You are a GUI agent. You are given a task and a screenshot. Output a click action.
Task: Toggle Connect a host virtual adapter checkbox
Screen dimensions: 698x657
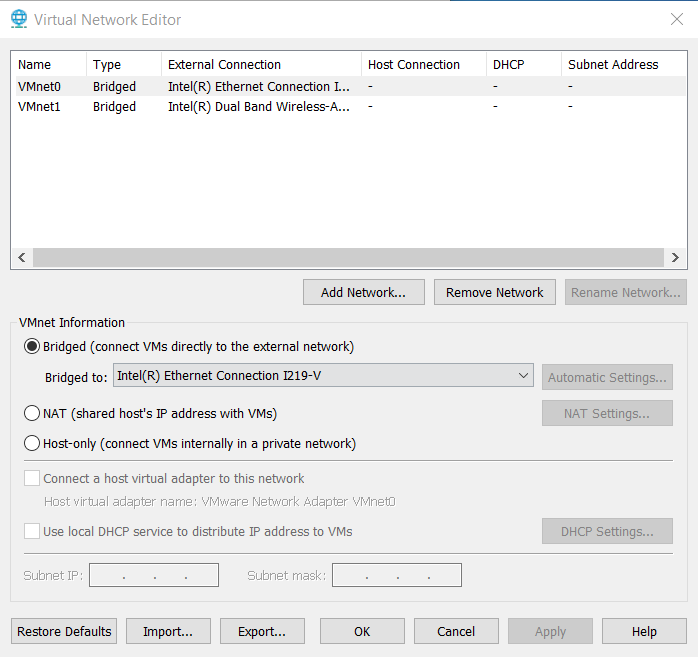tap(32, 479)
